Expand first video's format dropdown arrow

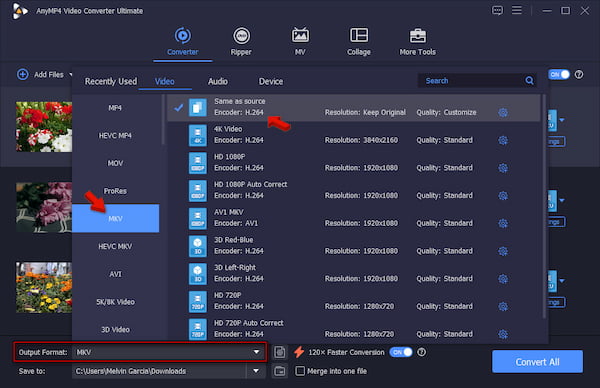pos(562,120)
